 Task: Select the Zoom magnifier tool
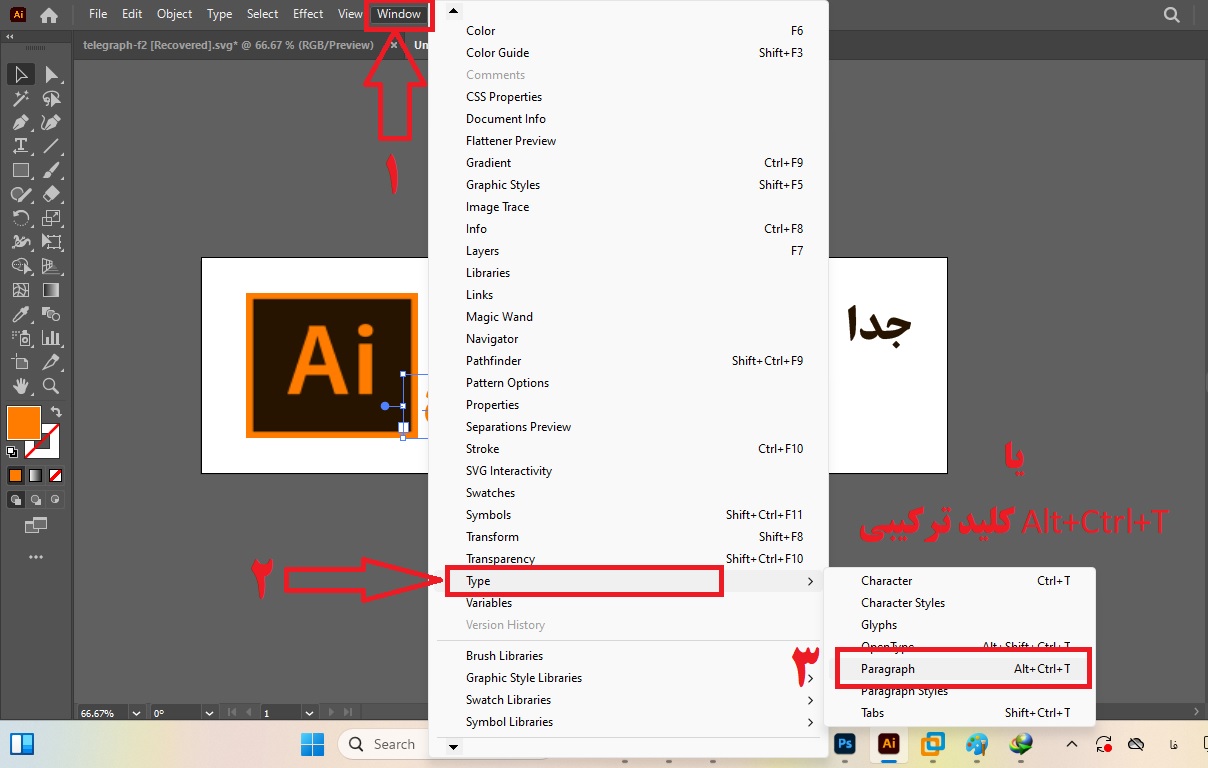(x=51, y=386)
